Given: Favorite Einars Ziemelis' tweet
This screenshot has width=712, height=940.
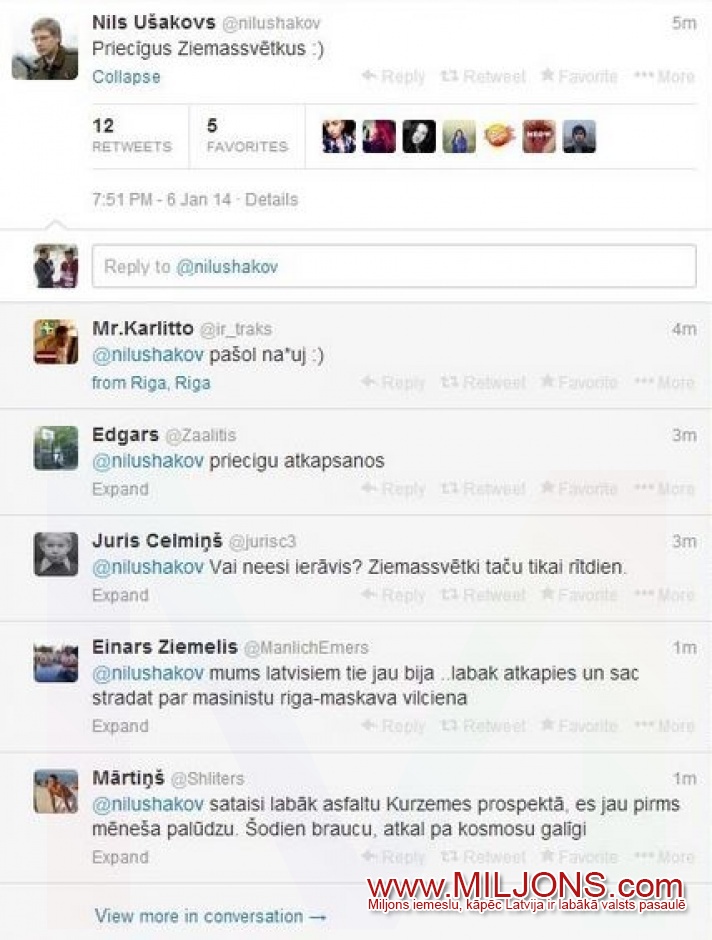Looking at the screenshot, I should click(578, 726).
